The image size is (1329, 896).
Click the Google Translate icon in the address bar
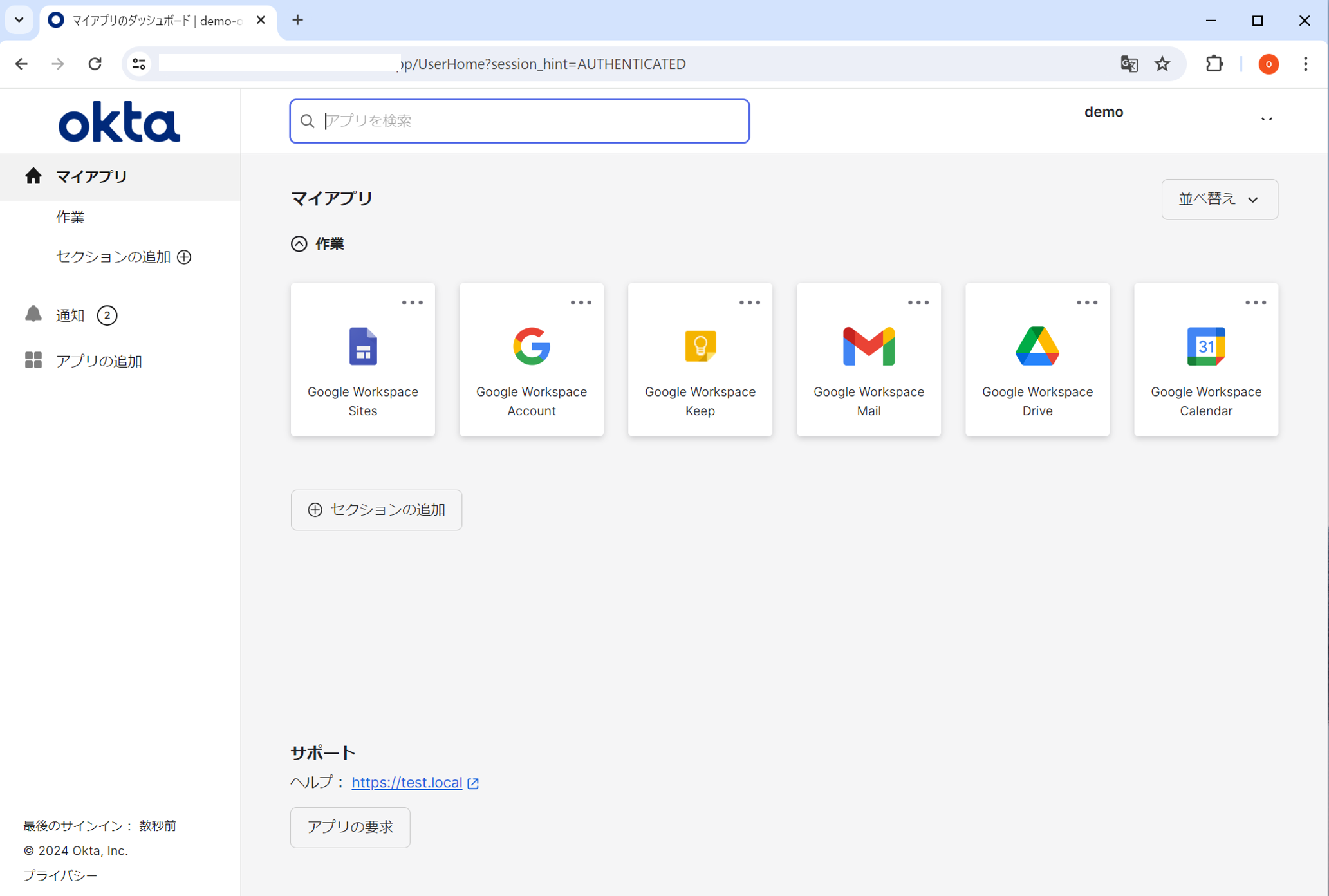click(x=1129, y=64)
